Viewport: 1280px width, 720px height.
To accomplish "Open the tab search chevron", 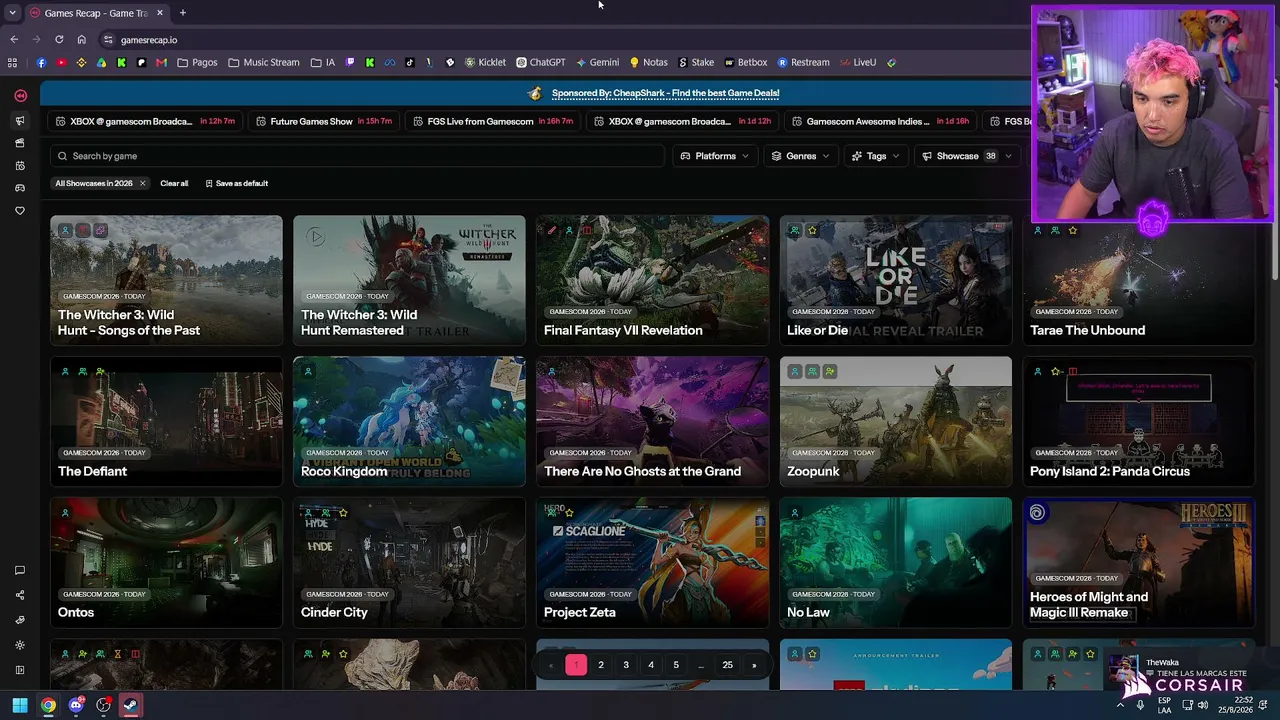I will click(x=12, y=13).
